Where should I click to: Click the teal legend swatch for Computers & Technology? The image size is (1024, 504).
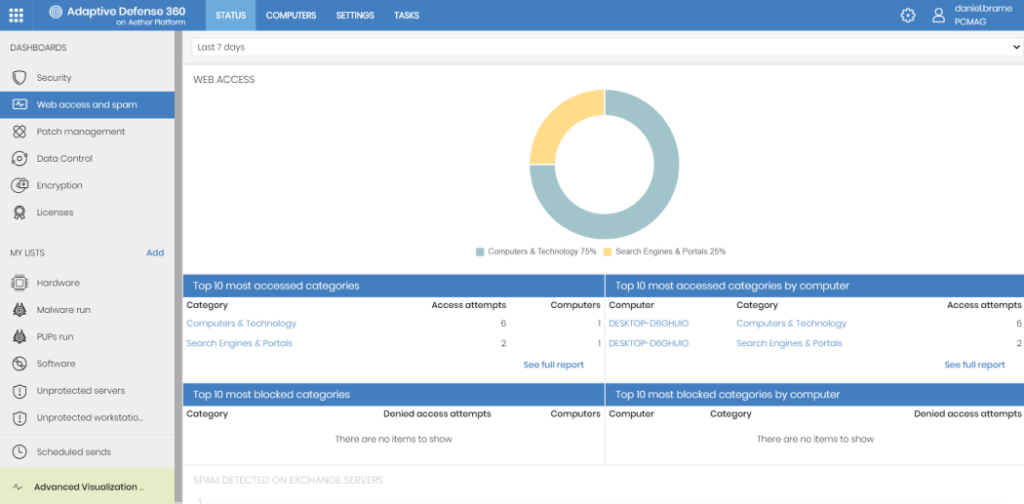pos(480,252)
